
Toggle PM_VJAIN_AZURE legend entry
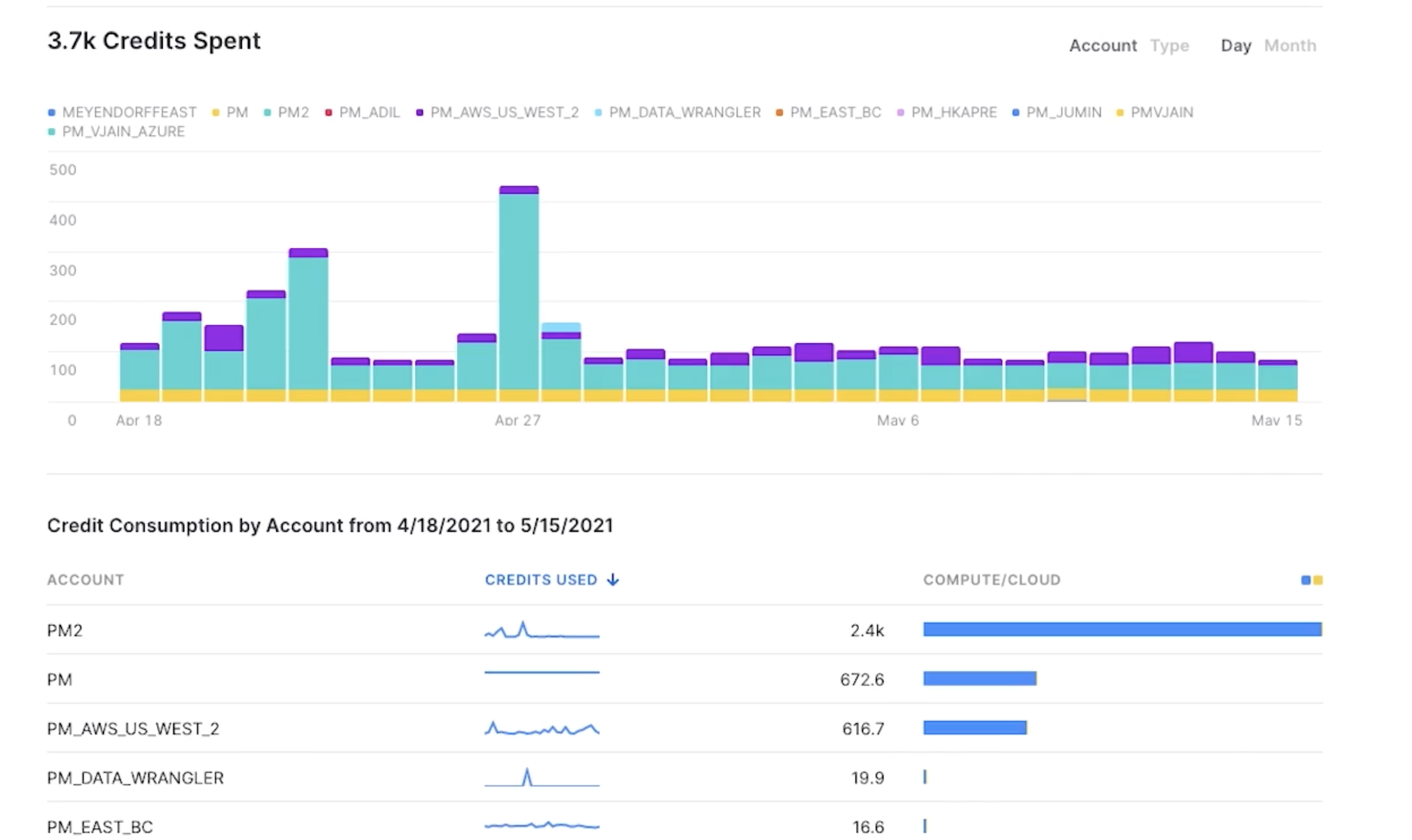click(116, 131)
